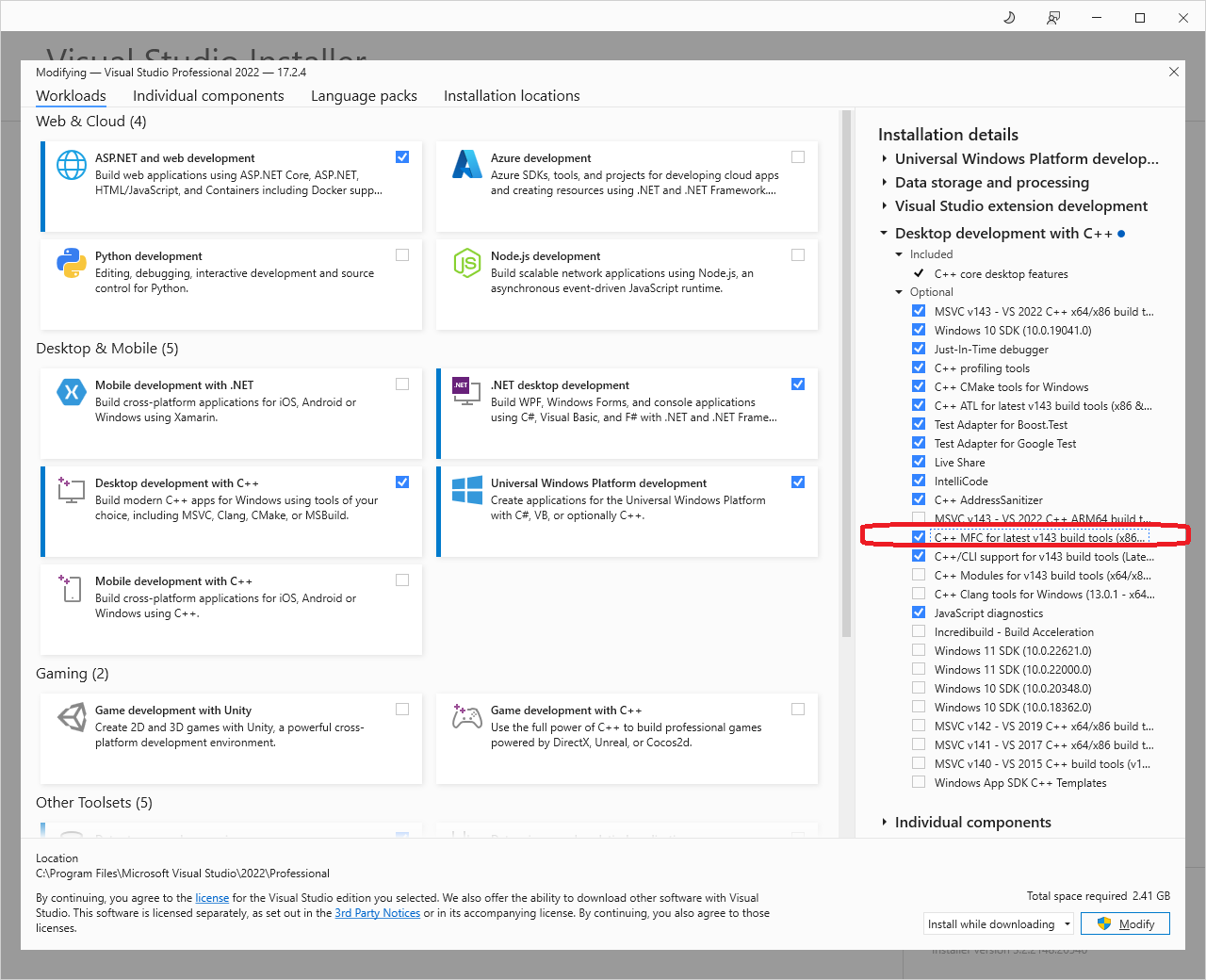Uncheck the C++ profiling tools option
This screenshot has height=980, width=1206.
(x=919, y=367)
